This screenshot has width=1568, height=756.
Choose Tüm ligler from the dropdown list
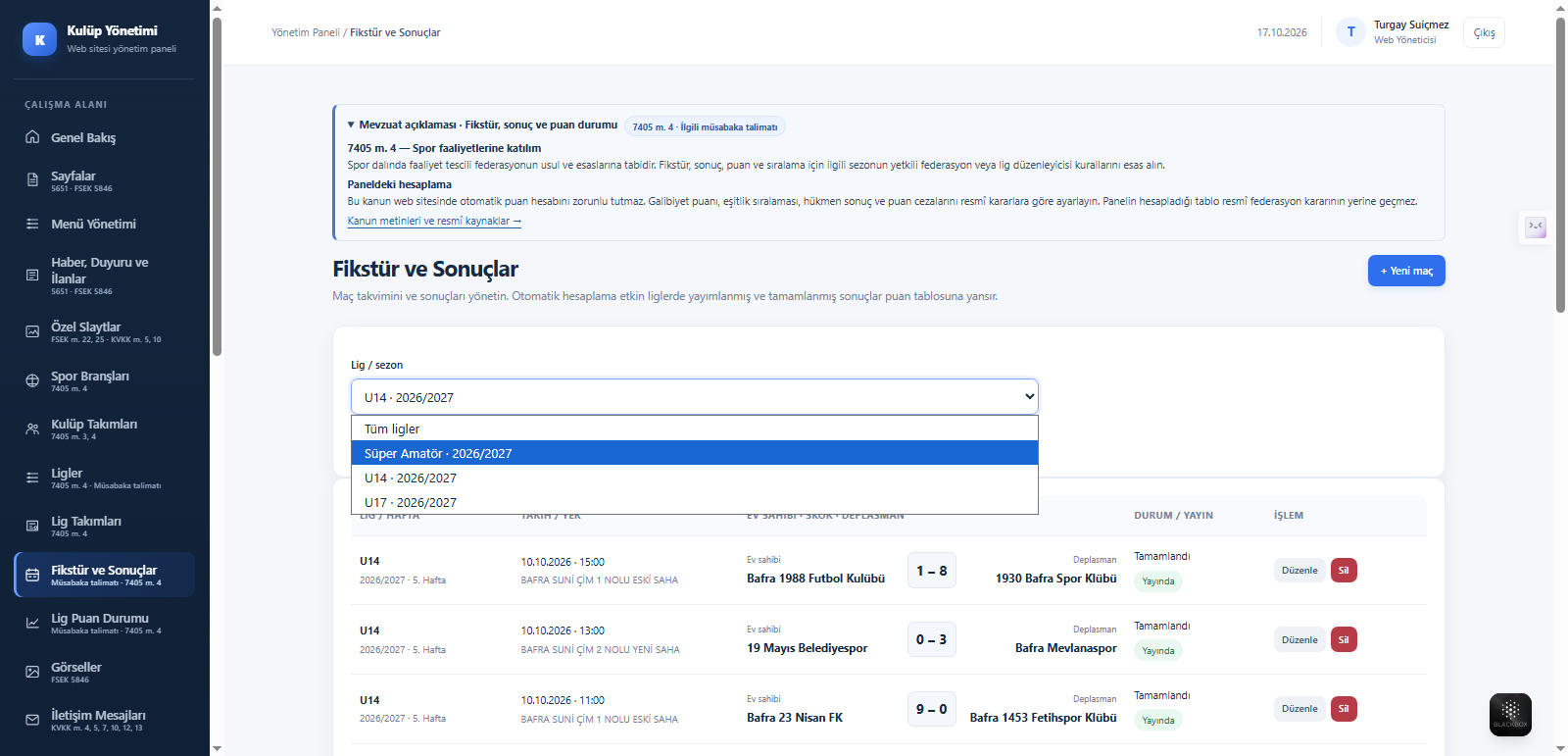694,428
